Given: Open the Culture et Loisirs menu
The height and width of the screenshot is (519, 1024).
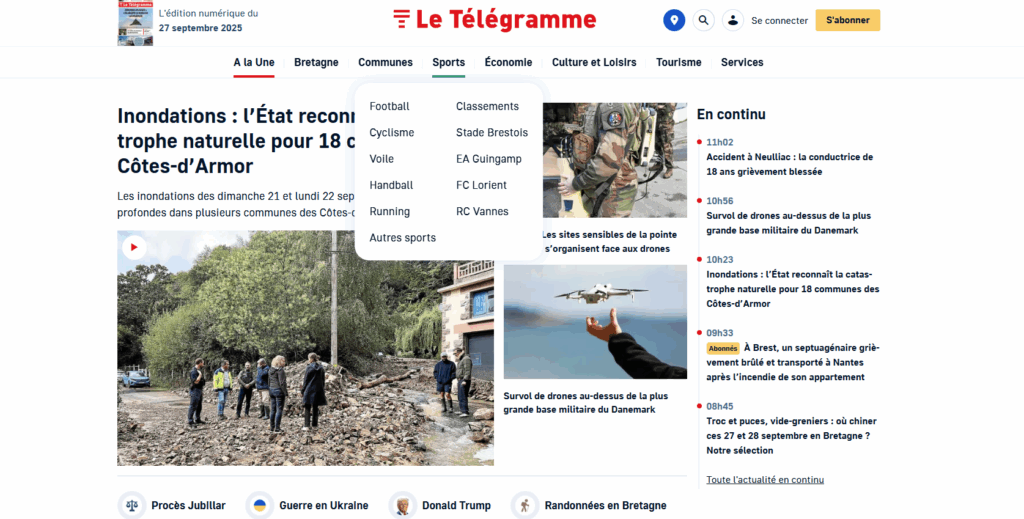Looking at the screenshot, I should coord(594,63).
